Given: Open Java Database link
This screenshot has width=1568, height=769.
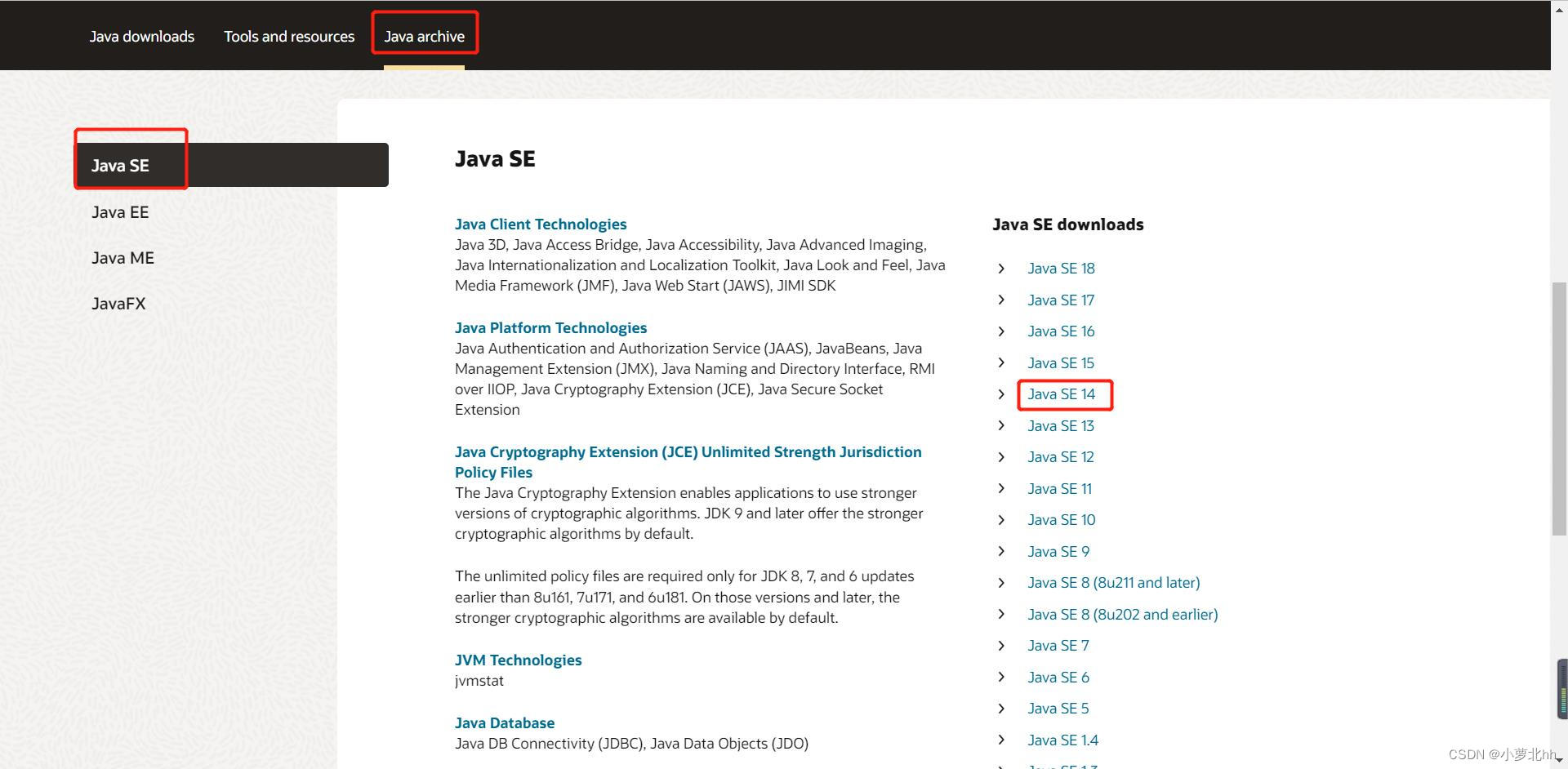Looking at the screenshot, I should tap(505, 722).
